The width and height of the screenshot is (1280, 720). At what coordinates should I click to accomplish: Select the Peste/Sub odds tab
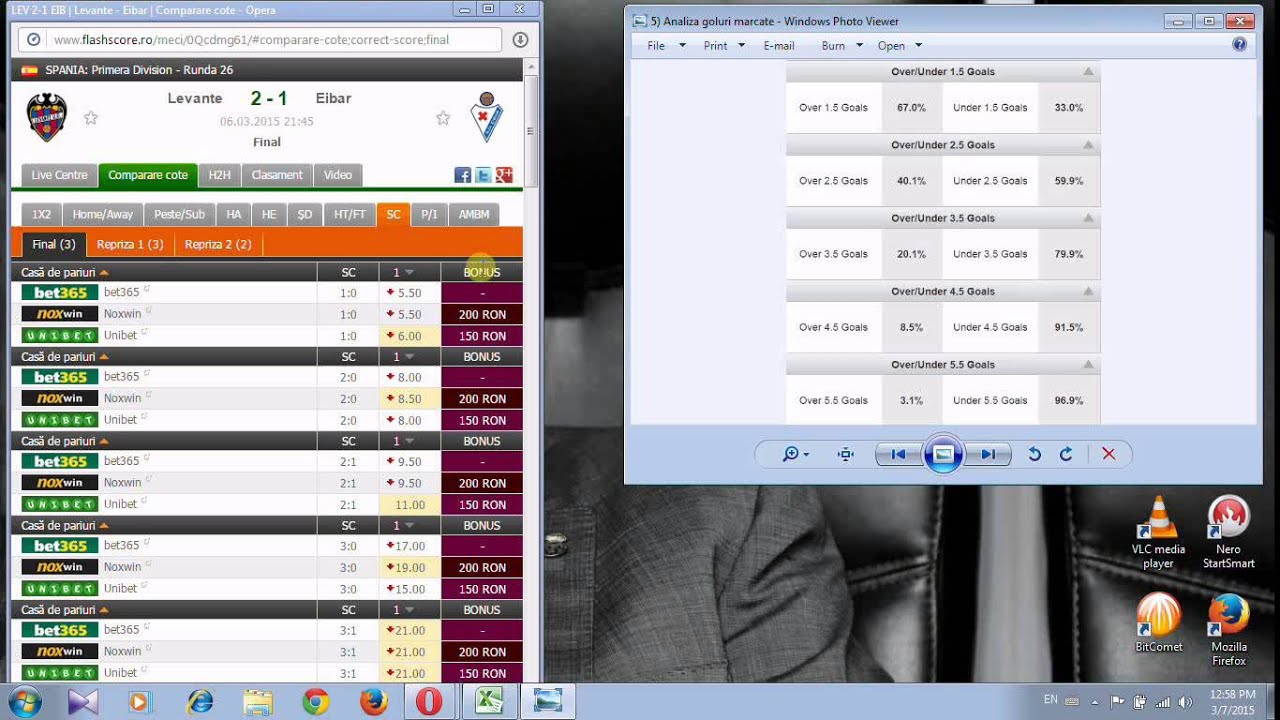click(180, 214)
